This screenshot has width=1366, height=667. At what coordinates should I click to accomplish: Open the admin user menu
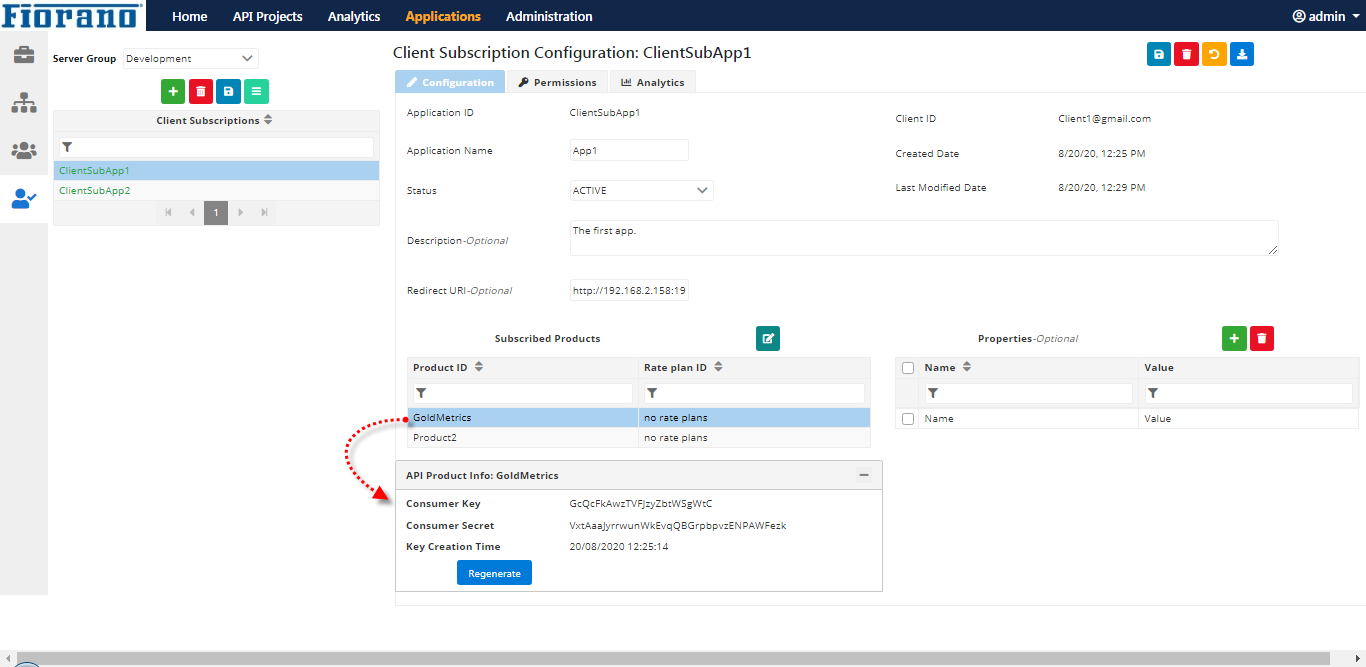1326,16
